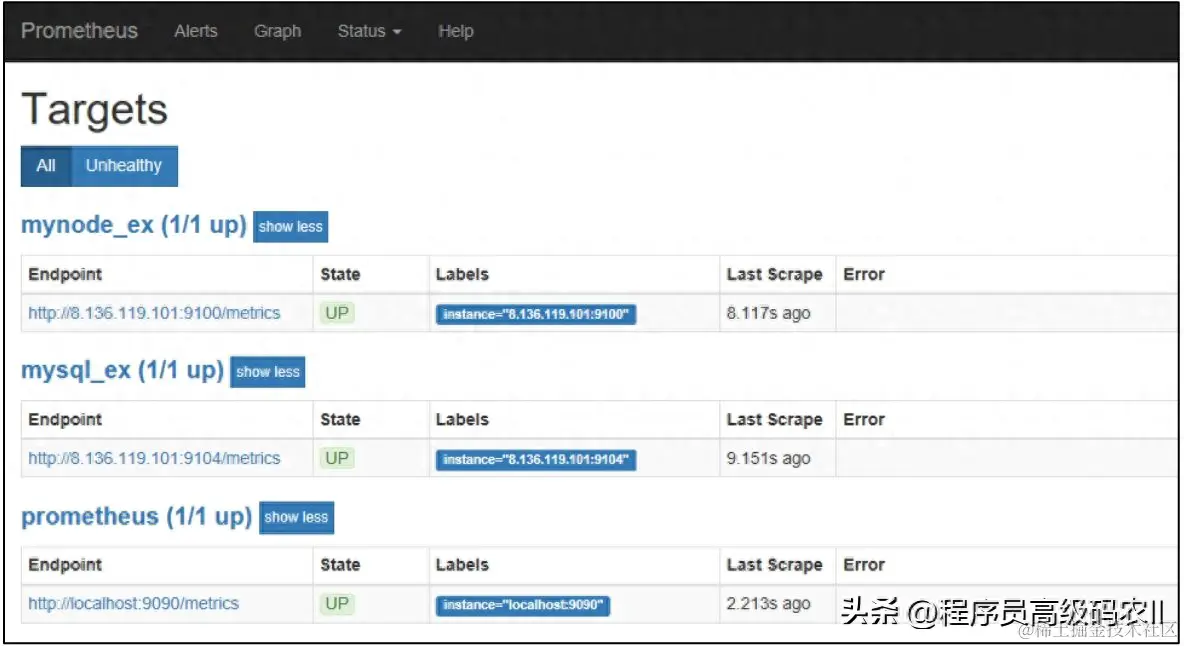
Task: Open the Graph page
Action: tap(277, 31)
